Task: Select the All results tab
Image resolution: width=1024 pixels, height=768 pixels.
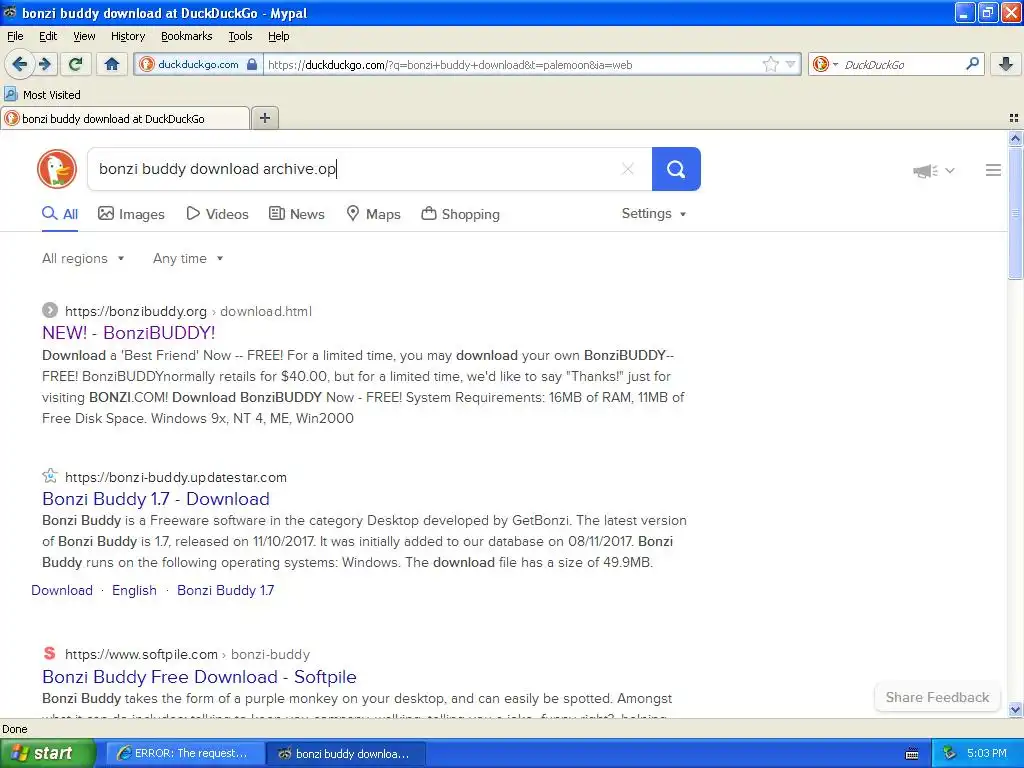Action: point(60,214)
